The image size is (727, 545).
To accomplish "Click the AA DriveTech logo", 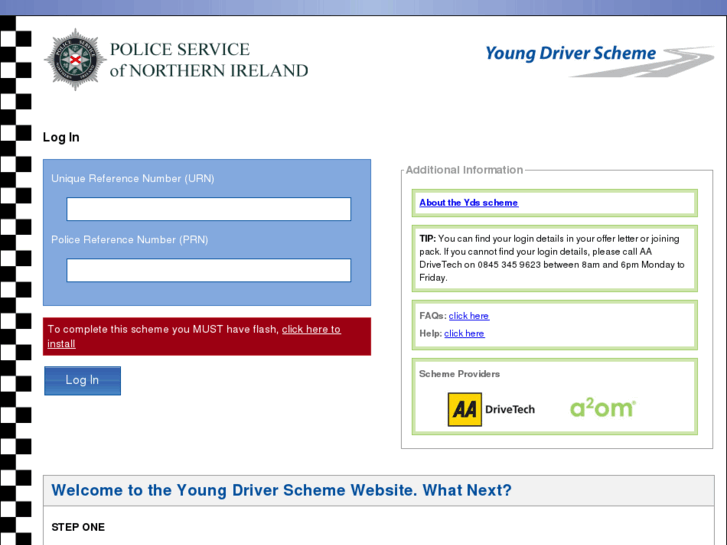I will tap(491, 409).
